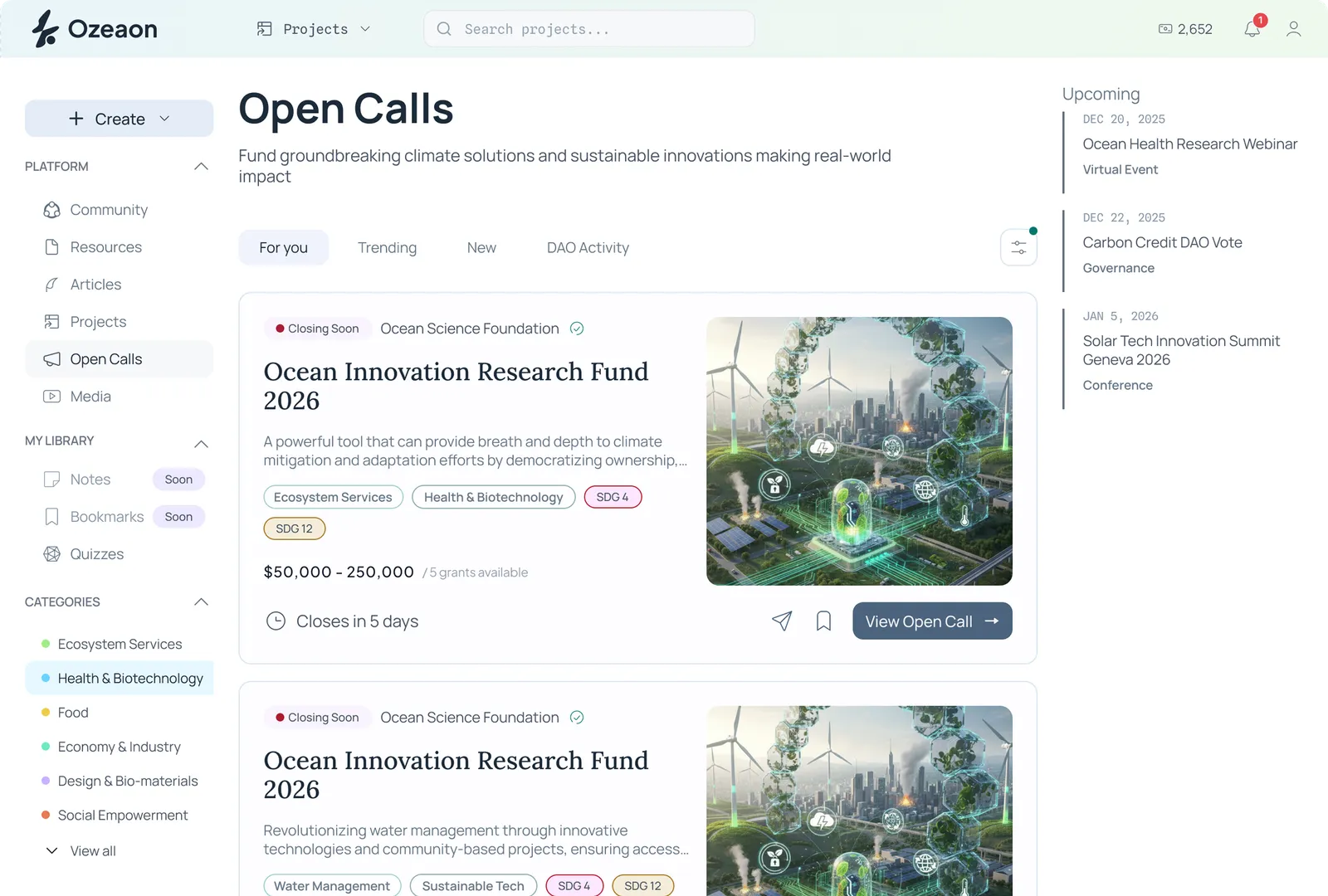
Task: Open notifications bell
Action: 1252,29
